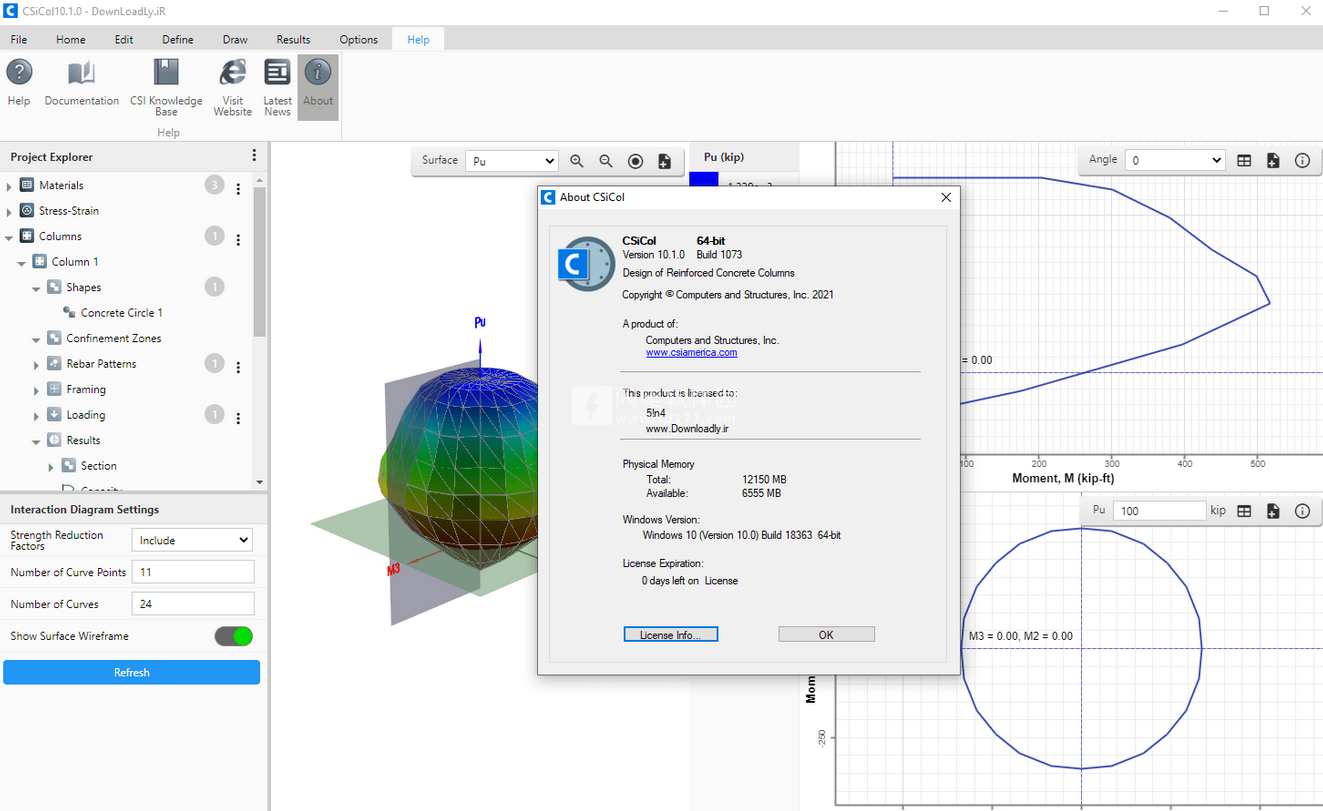Click the About info icon

tap(318, 73)
